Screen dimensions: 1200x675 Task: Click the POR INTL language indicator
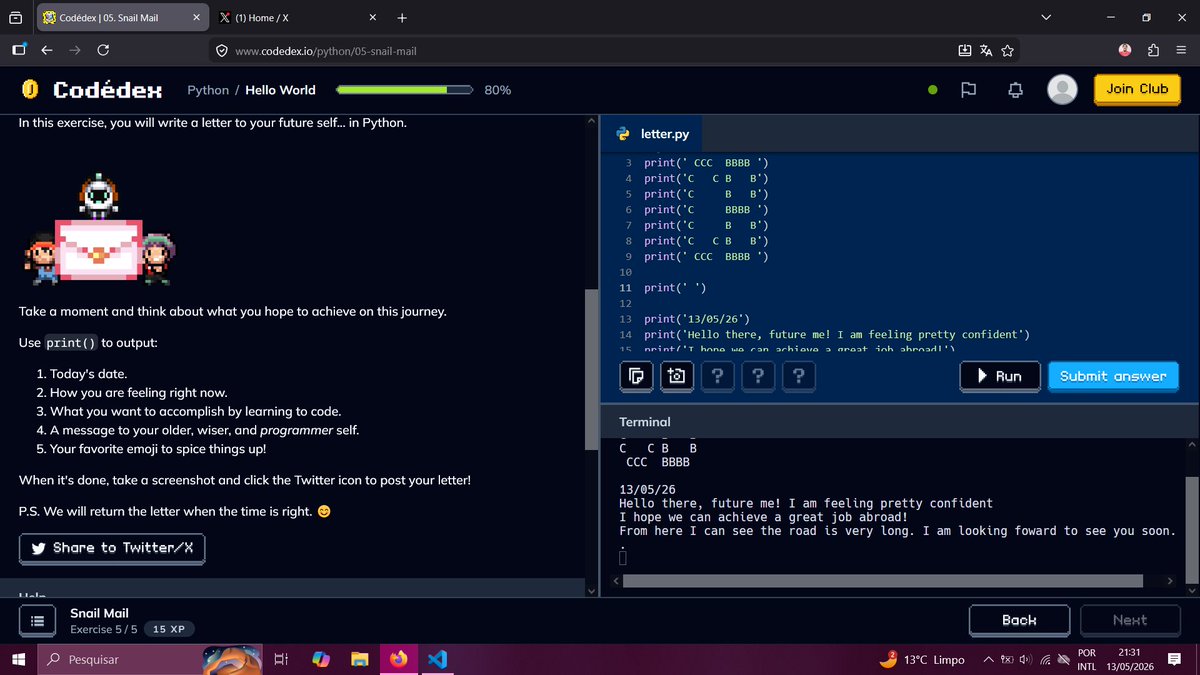pyautogui.click(x=1087, y=660)
